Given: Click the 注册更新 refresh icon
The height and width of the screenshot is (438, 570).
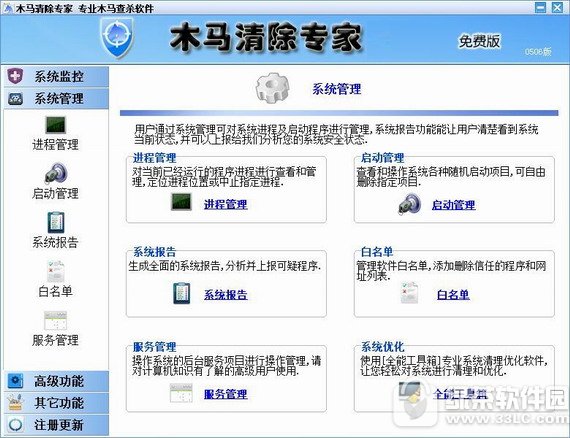Looking at the screenshot, I should click(15, 425).
